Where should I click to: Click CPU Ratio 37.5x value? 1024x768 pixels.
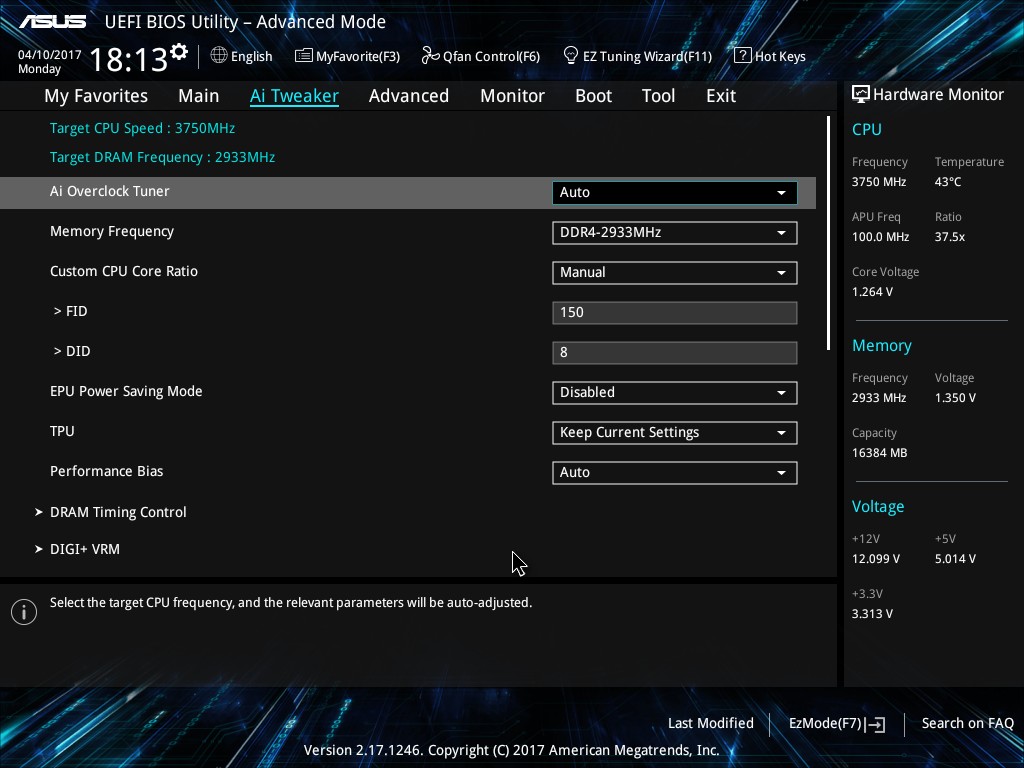(x=950, y=237)
